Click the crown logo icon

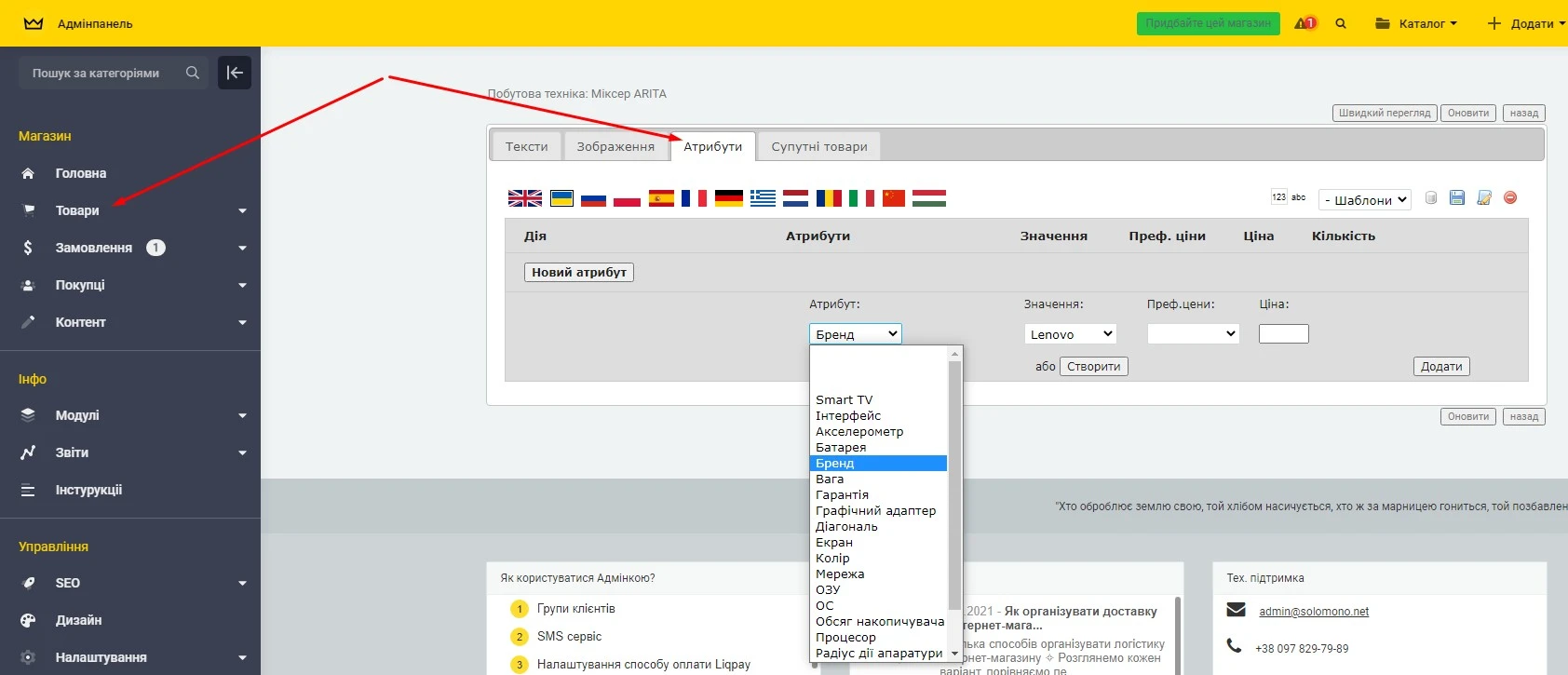click(34, 23)
